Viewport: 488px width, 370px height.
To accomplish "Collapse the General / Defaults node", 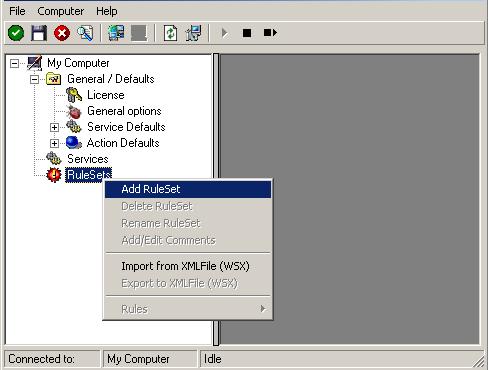I will pos(34,79).
